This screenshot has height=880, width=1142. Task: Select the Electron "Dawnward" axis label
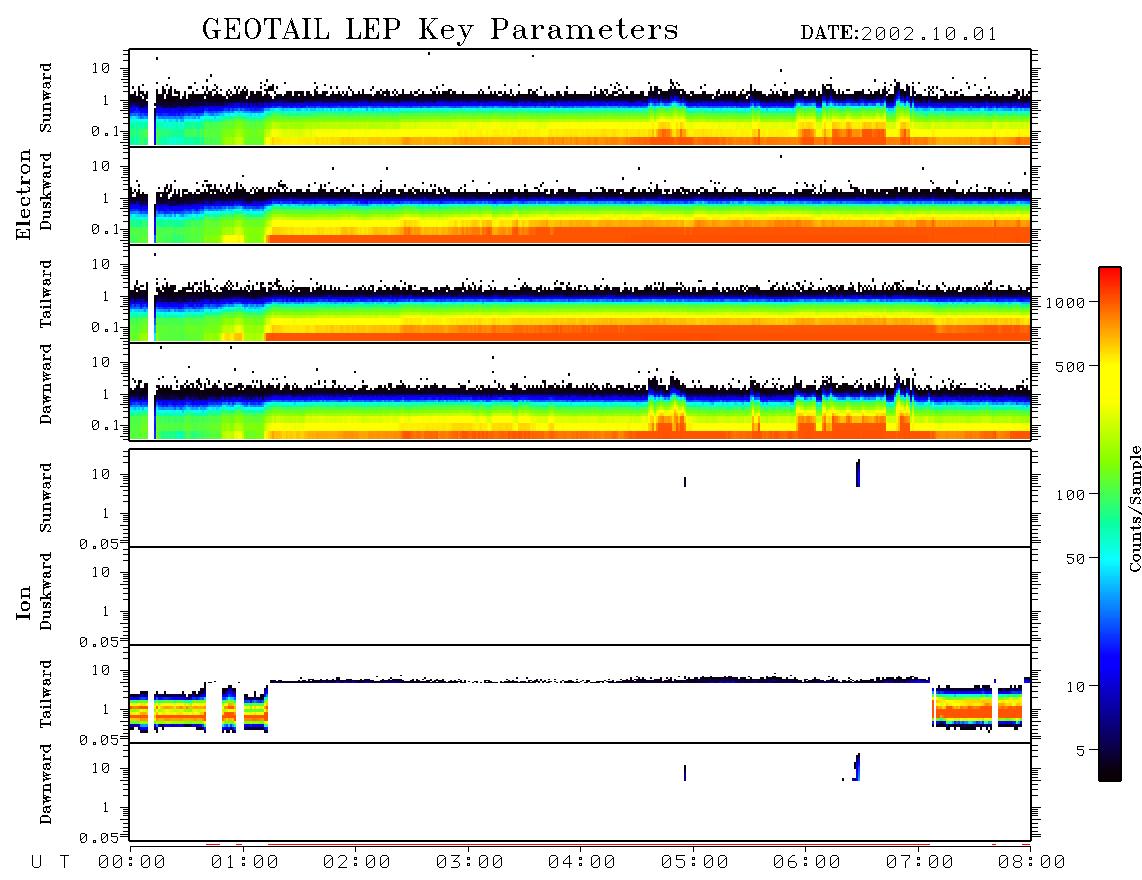(46, 384)
